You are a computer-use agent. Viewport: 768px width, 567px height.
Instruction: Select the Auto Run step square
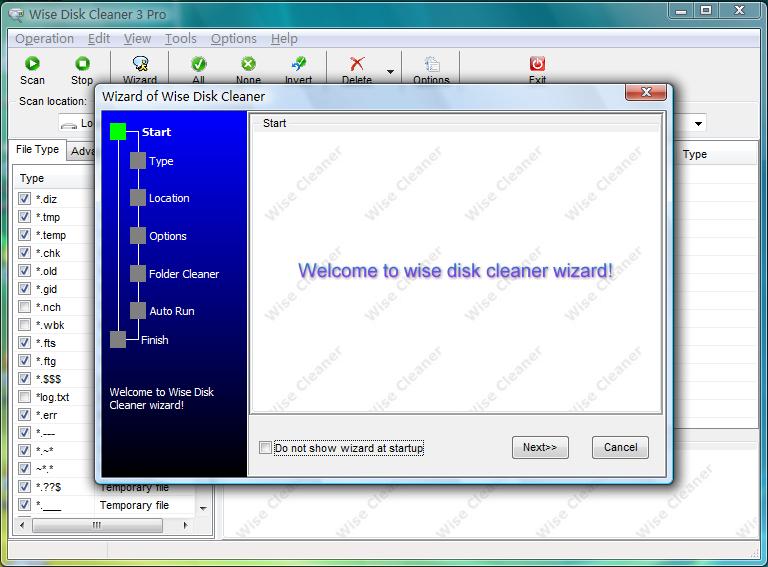(x=138, y=310)
